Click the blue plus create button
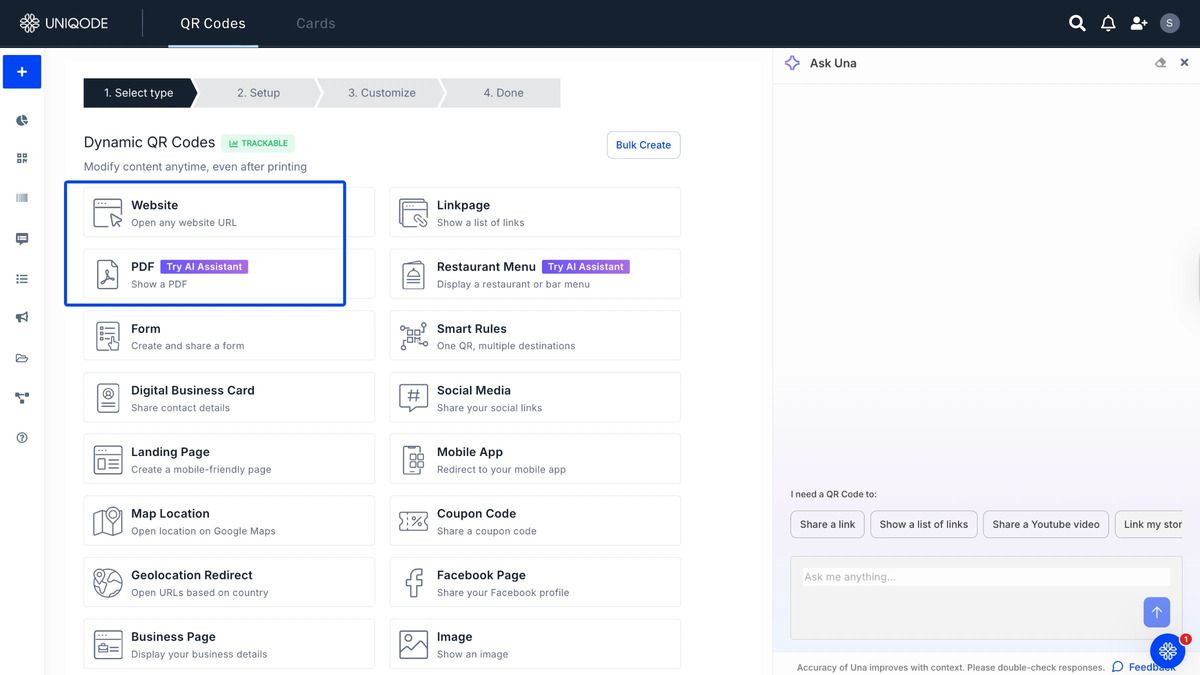Image resolution: width=1200 pixels, height=675 pixels. [22, 72]
